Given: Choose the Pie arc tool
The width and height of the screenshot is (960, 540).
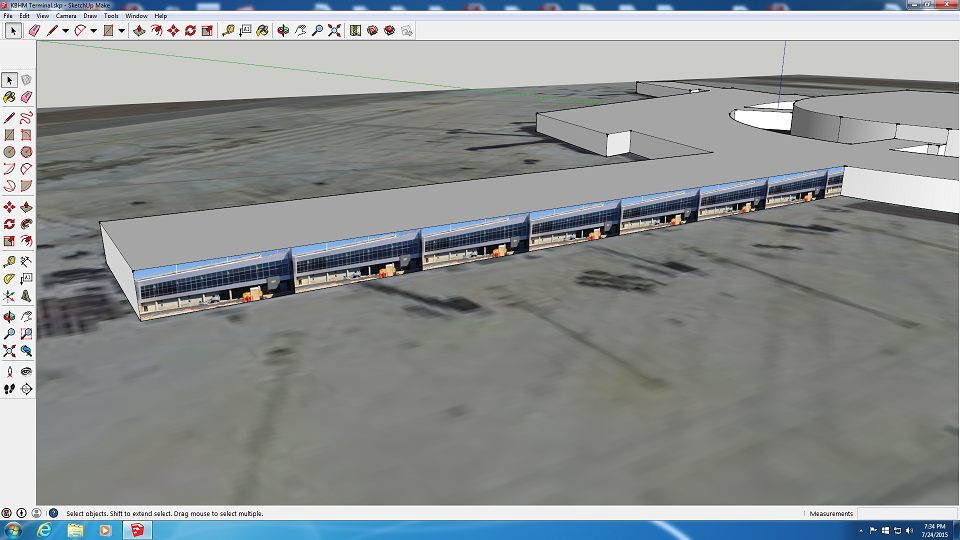Looking at the screenshot, I should [26, 186].
